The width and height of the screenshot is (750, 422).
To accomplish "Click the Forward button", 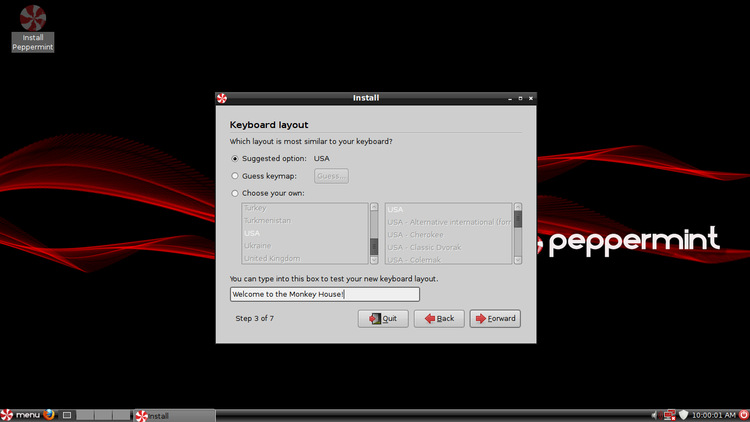I will click(x=495, y=319).
